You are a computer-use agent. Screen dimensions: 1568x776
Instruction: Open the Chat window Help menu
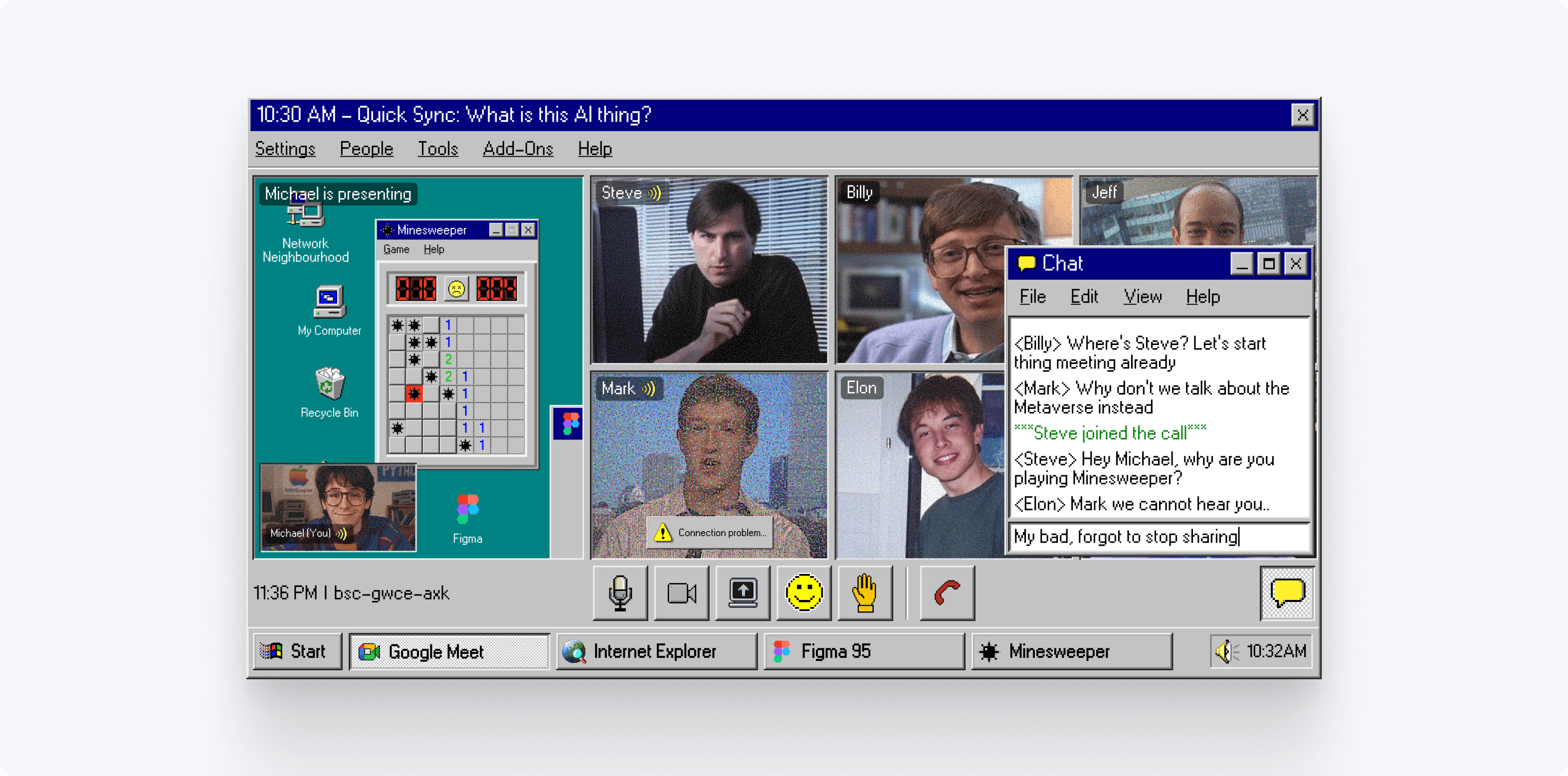coord(1203,296)
